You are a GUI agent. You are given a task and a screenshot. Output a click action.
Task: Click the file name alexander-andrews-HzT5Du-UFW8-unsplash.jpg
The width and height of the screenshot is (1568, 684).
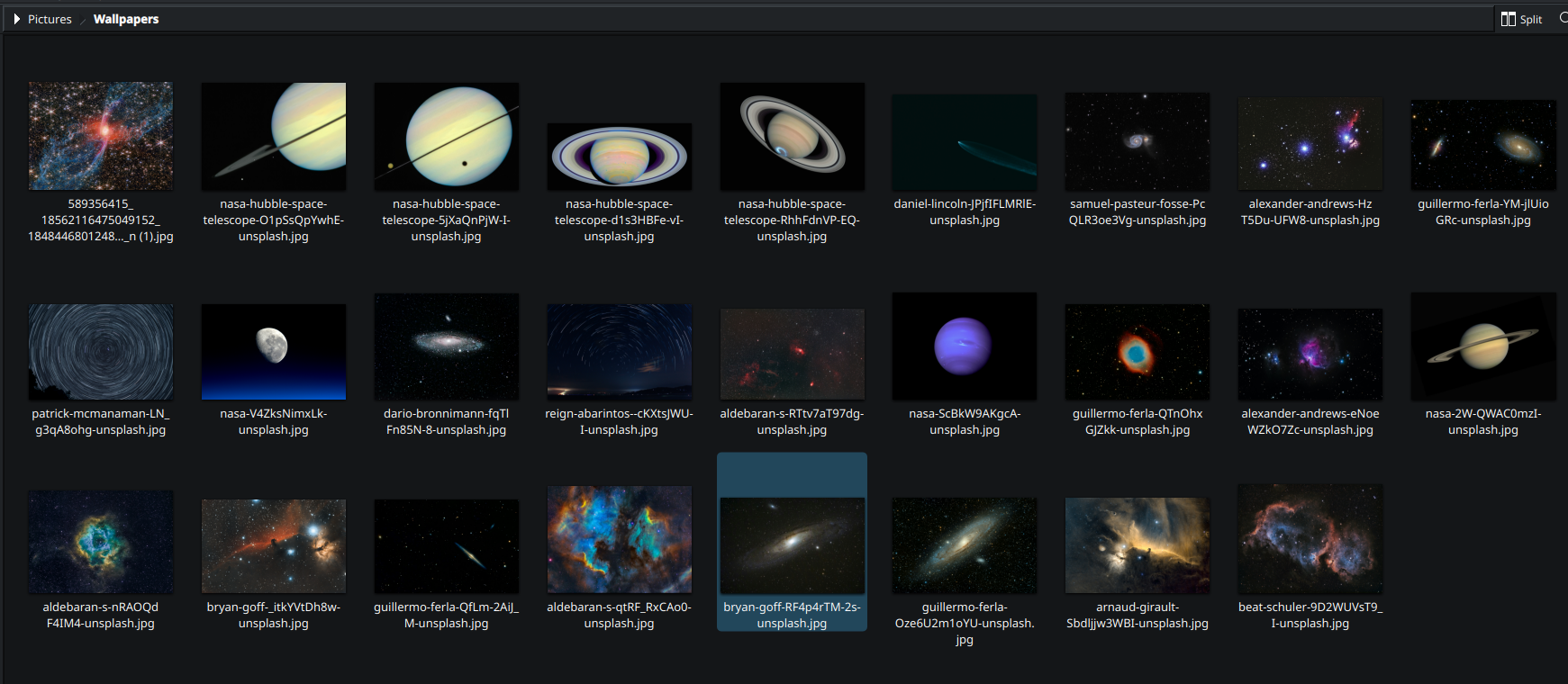click(x=1310, y=212)
